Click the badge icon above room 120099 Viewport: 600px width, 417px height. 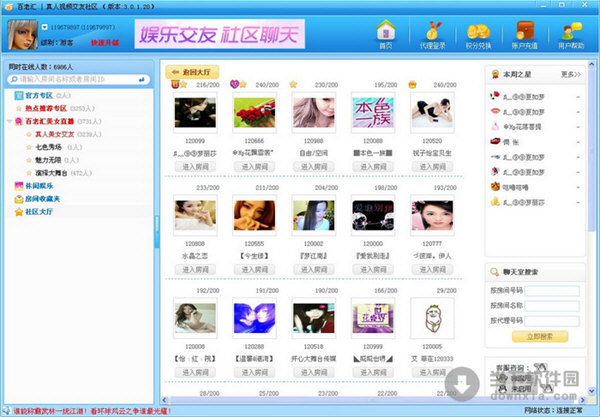tap(174, 84)
